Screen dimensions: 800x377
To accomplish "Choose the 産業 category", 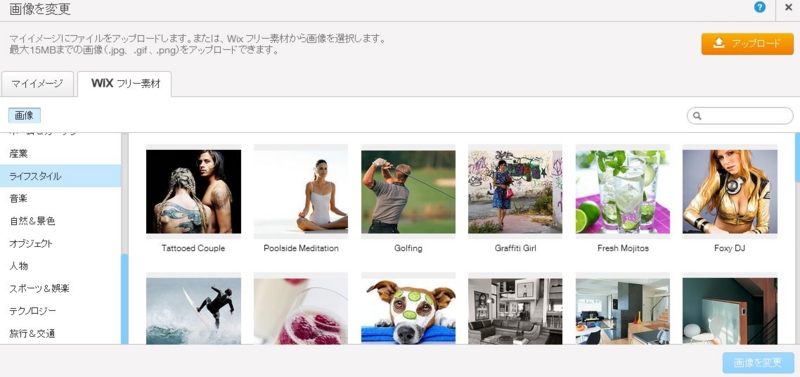I will (60, 154).
